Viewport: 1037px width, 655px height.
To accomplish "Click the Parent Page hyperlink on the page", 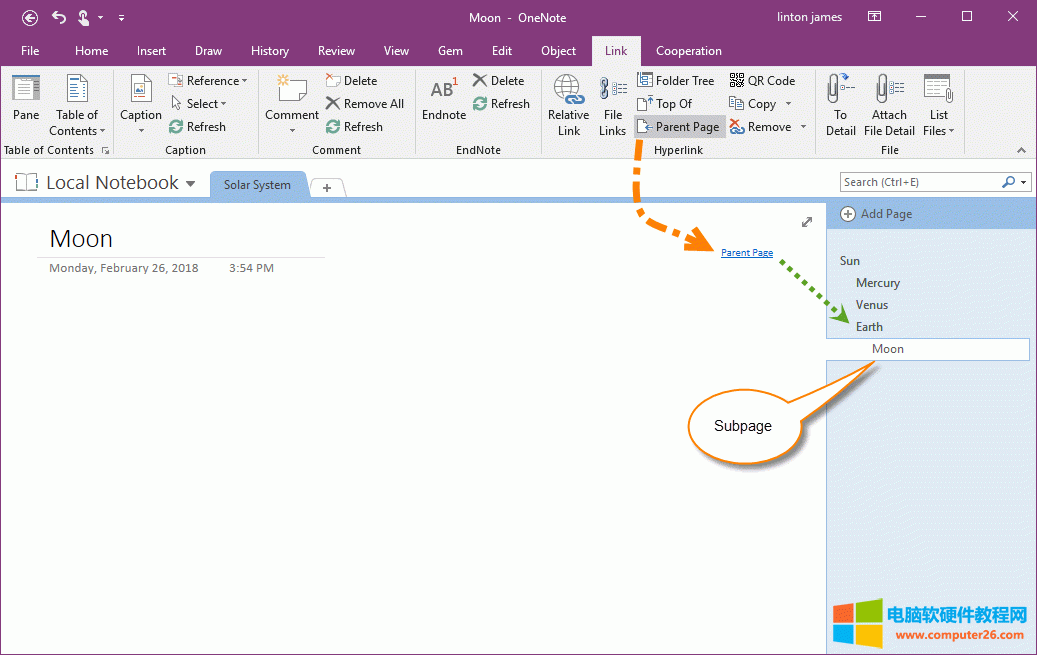I will tap(747, 253).
